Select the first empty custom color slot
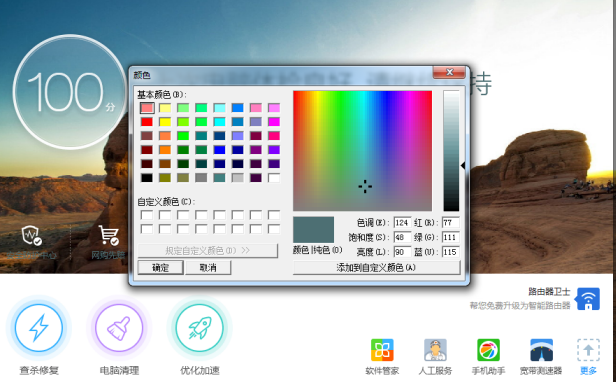This screenshot has height=382, width=616. [147, 215]
